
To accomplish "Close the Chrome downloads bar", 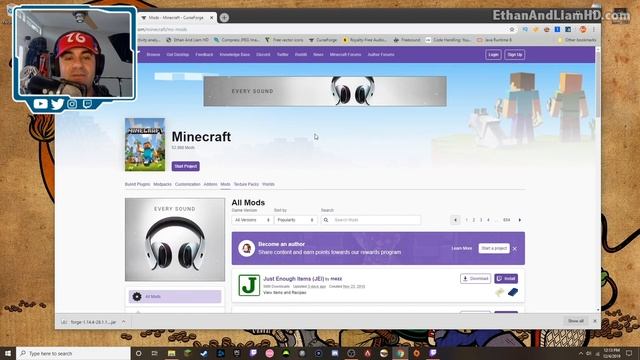I will (x=595, y=321).
